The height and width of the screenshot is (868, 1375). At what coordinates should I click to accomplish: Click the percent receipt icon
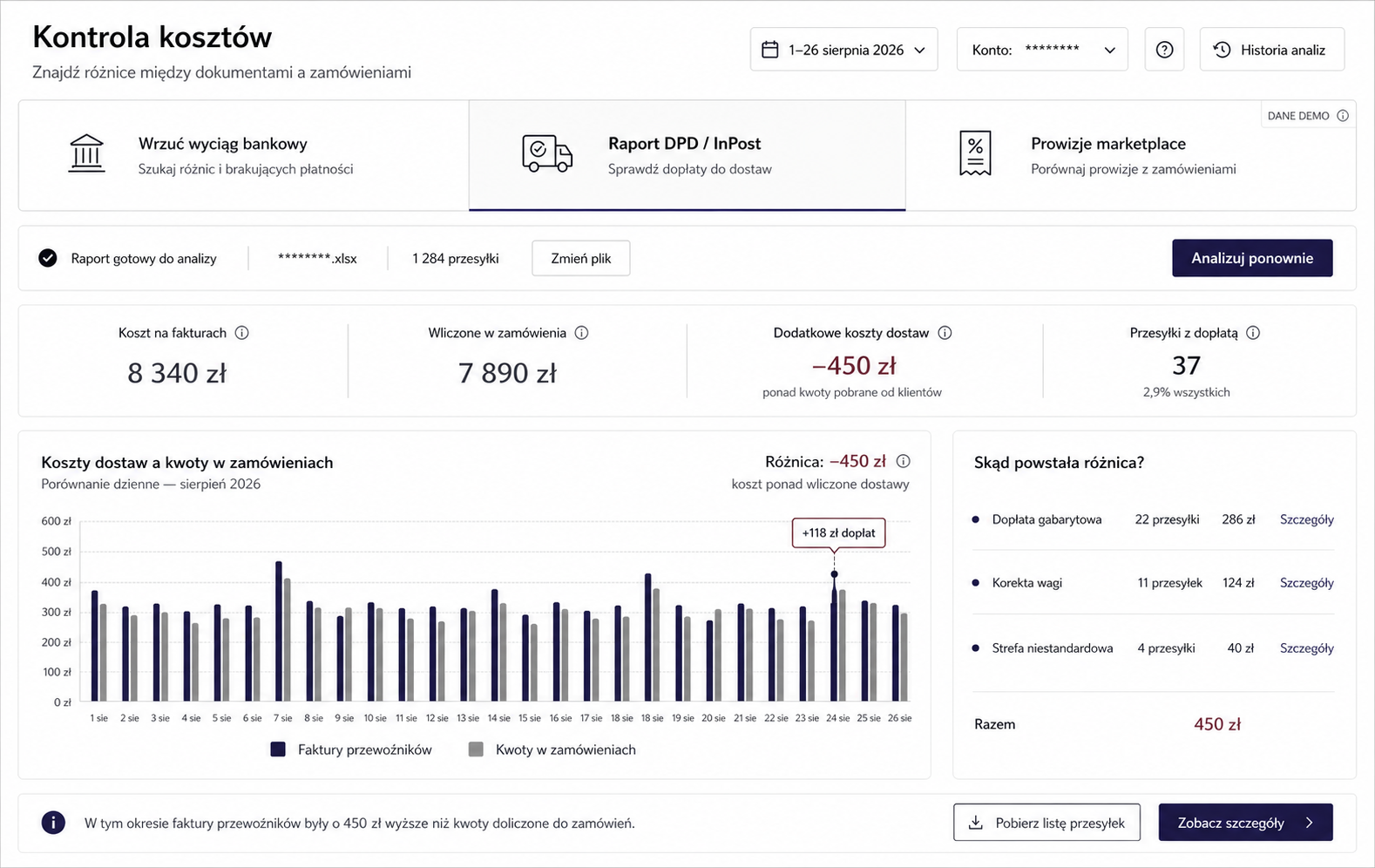click(x=975, y=154)
